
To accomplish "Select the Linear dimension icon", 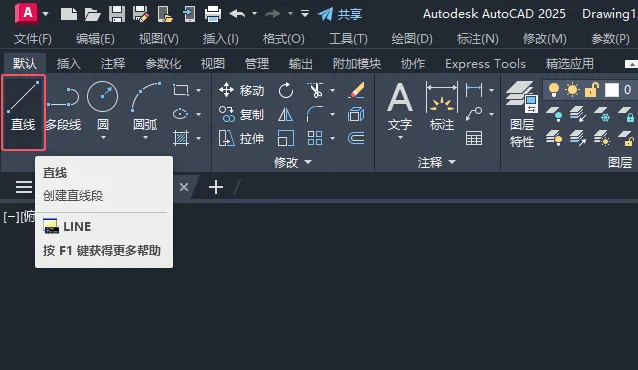I will point(474,90).
